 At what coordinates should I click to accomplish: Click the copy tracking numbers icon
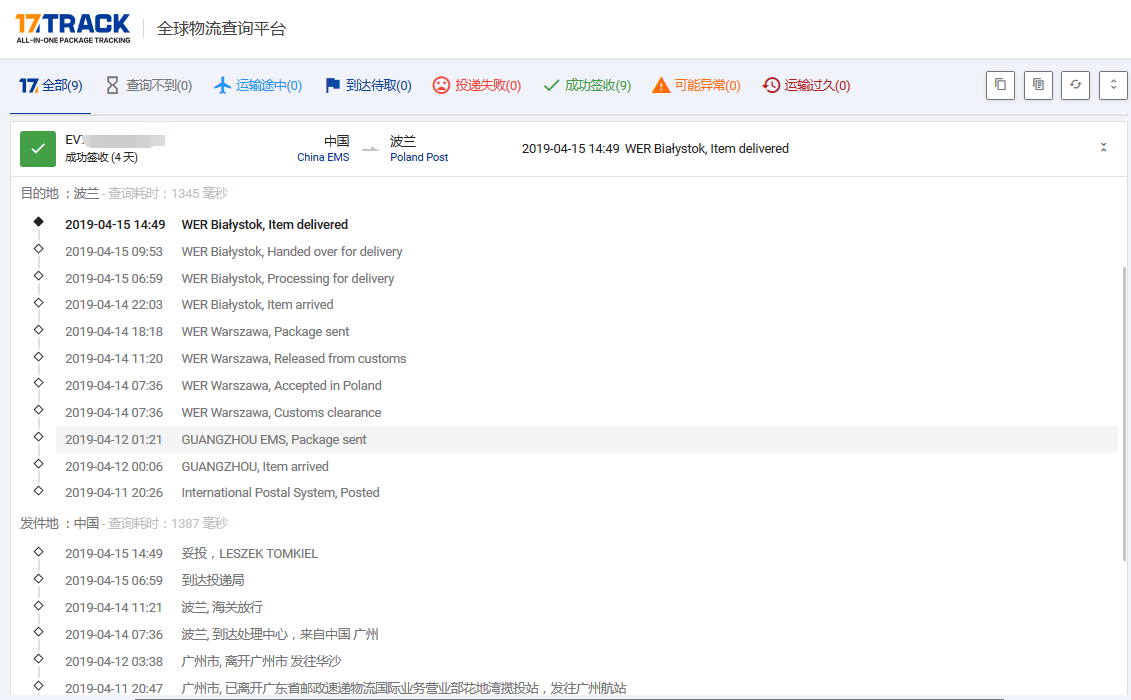click(1000, 85)
